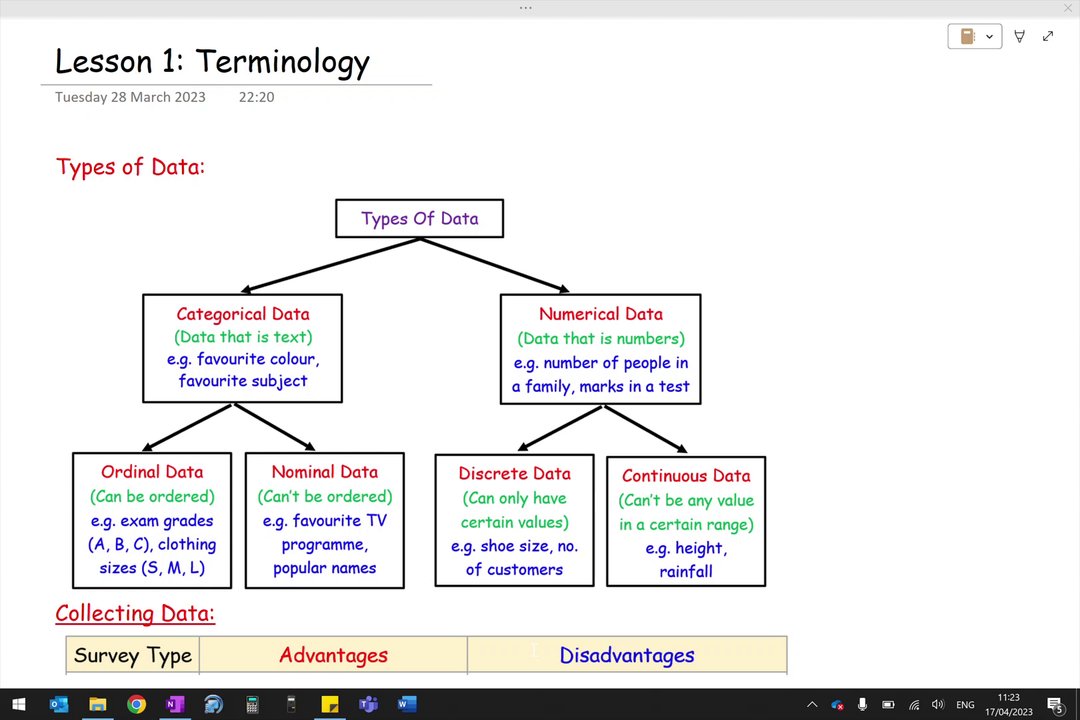Screen dimensions: 1080x720
Task: Open the volume control tray icon
Action: click(x=937, y=704)
